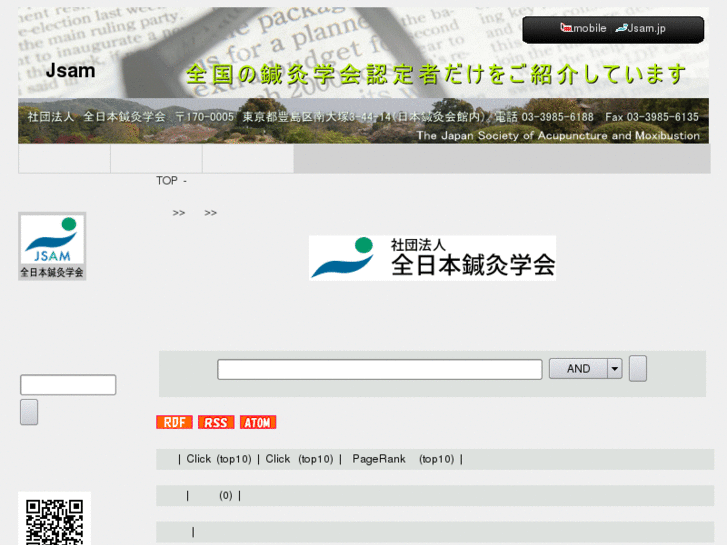Click the submit button beside AND dropdown

click(x=638, y=369)
